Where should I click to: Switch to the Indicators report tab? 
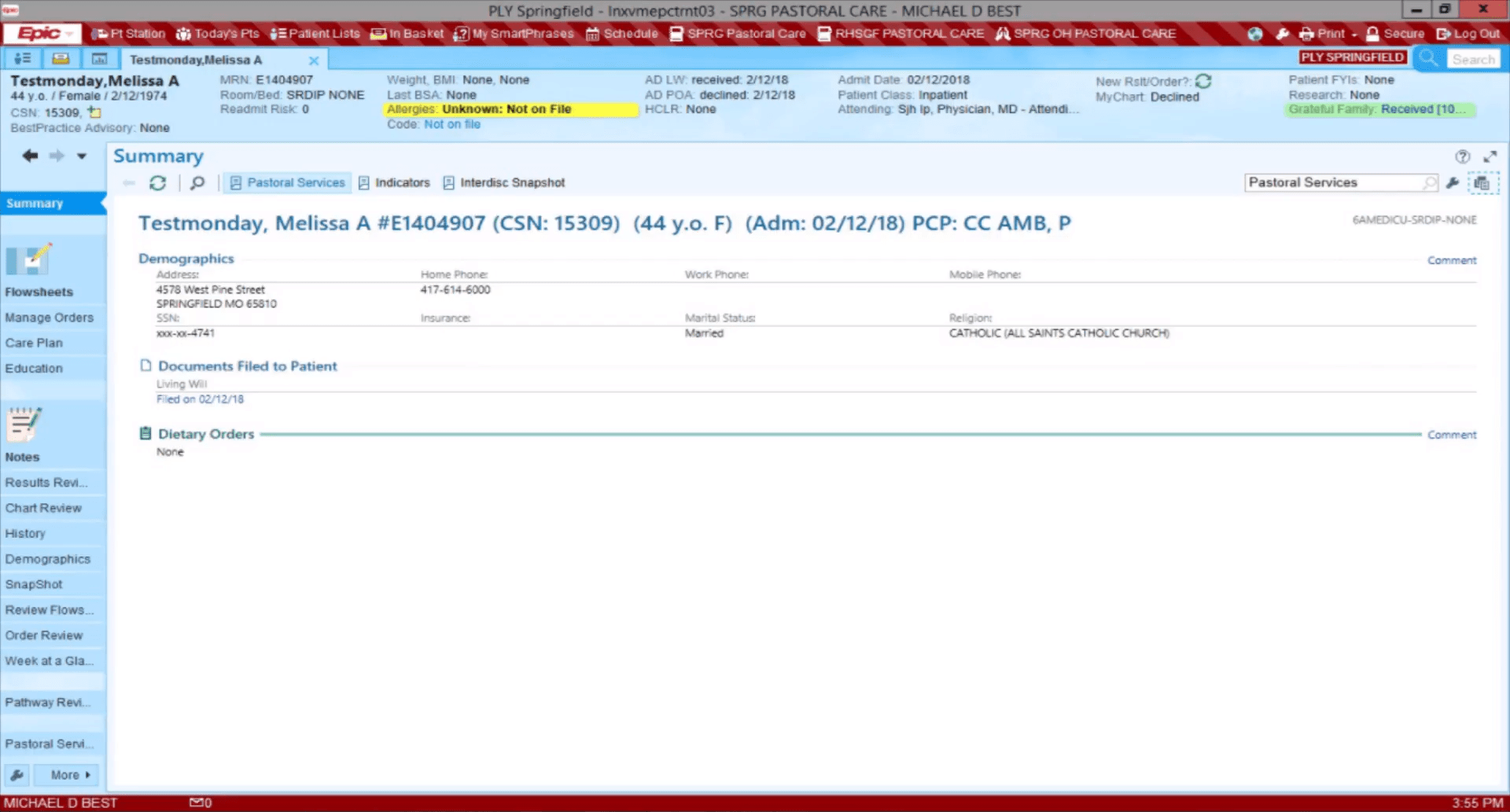[395, 183]
